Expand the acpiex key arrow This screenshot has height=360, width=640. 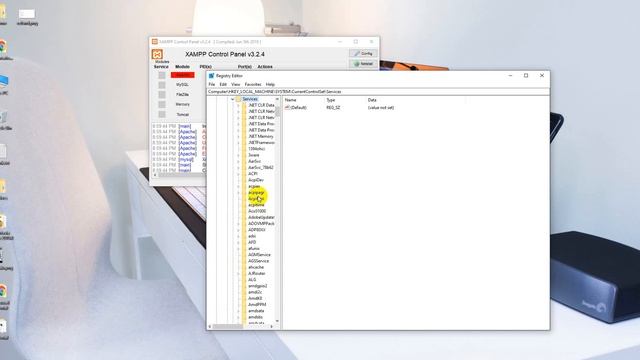(x=239, y=186)
